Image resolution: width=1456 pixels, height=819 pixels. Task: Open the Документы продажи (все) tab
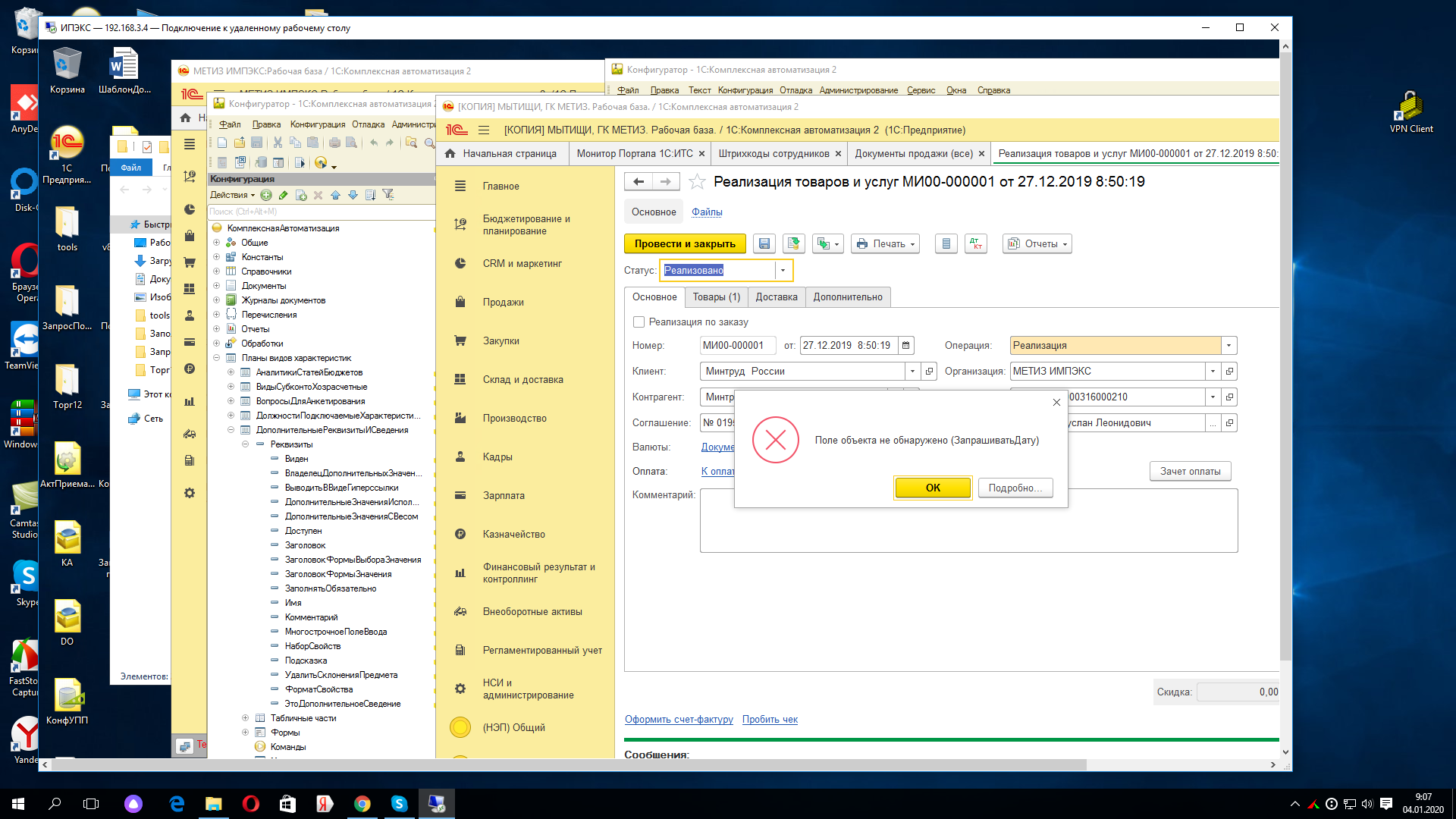[x=913, y=154]
